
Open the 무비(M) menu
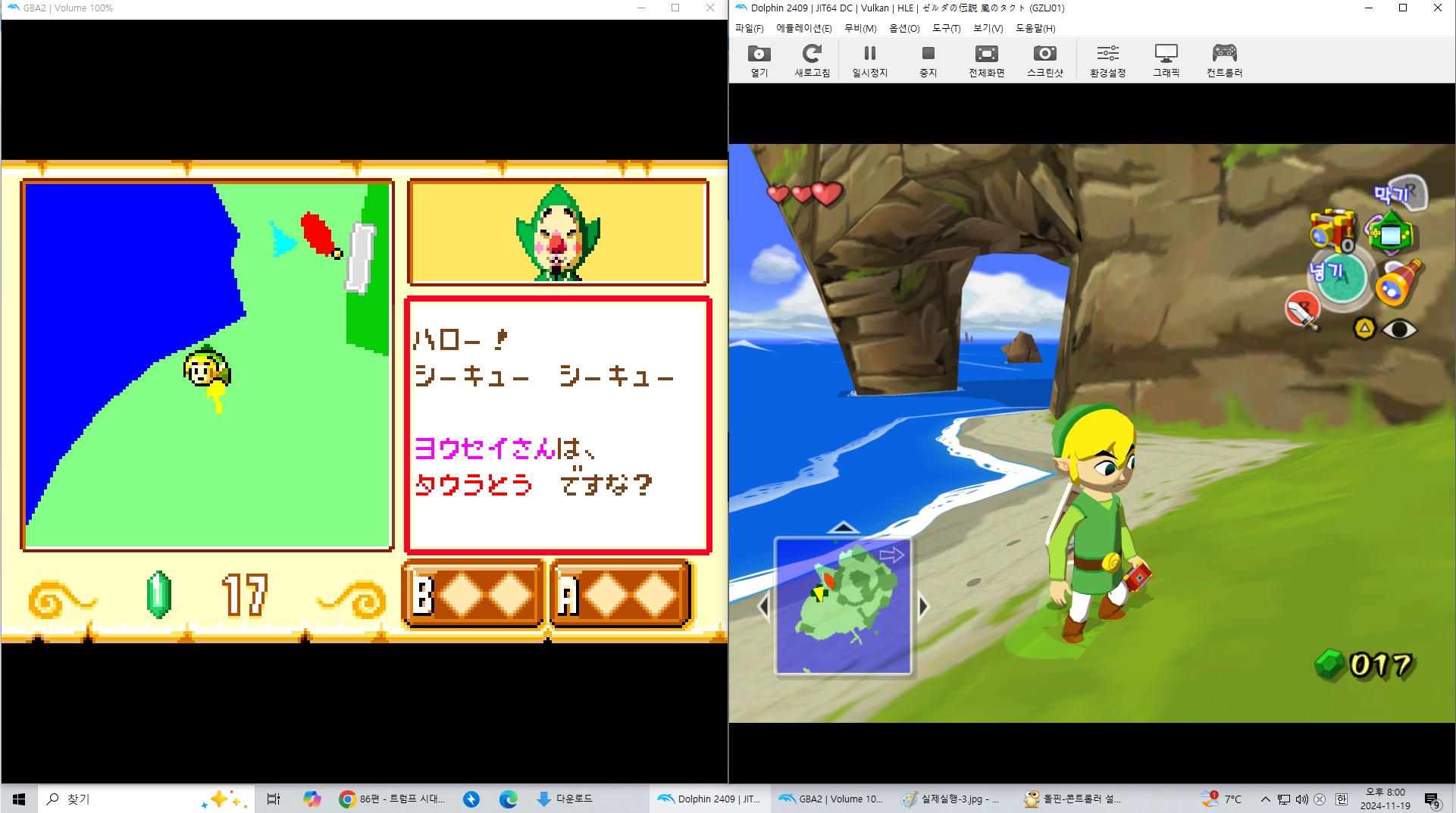point(860,28)
